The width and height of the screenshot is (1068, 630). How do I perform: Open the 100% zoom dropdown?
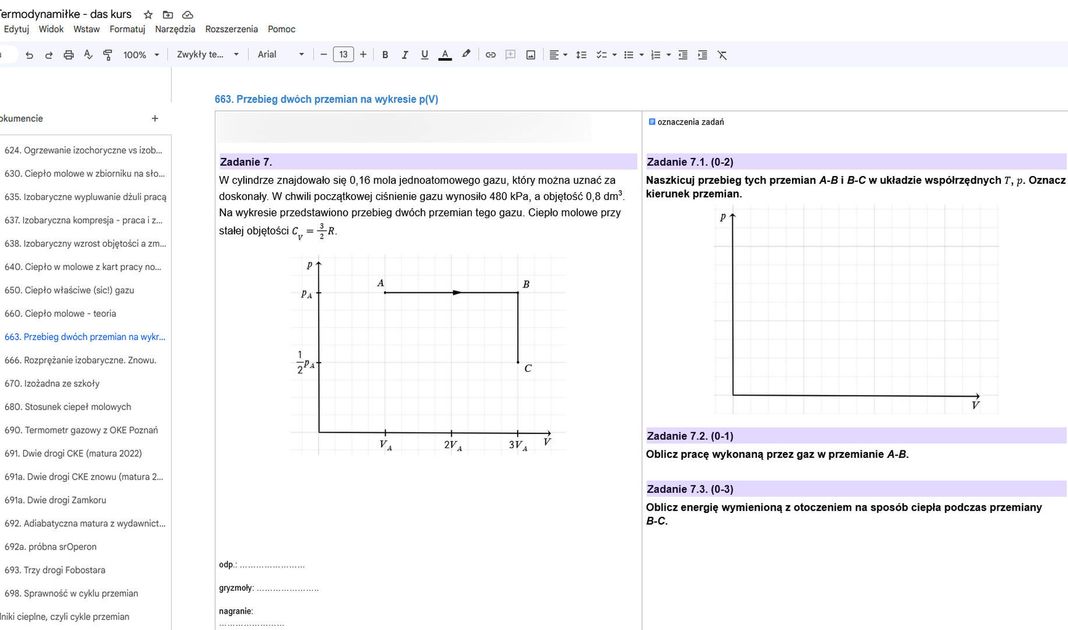(x=141, y=55)
